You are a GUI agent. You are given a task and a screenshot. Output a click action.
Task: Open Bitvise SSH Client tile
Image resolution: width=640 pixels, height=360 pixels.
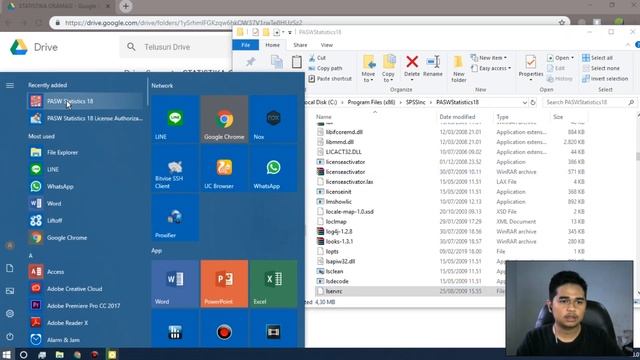coord(175,168)
